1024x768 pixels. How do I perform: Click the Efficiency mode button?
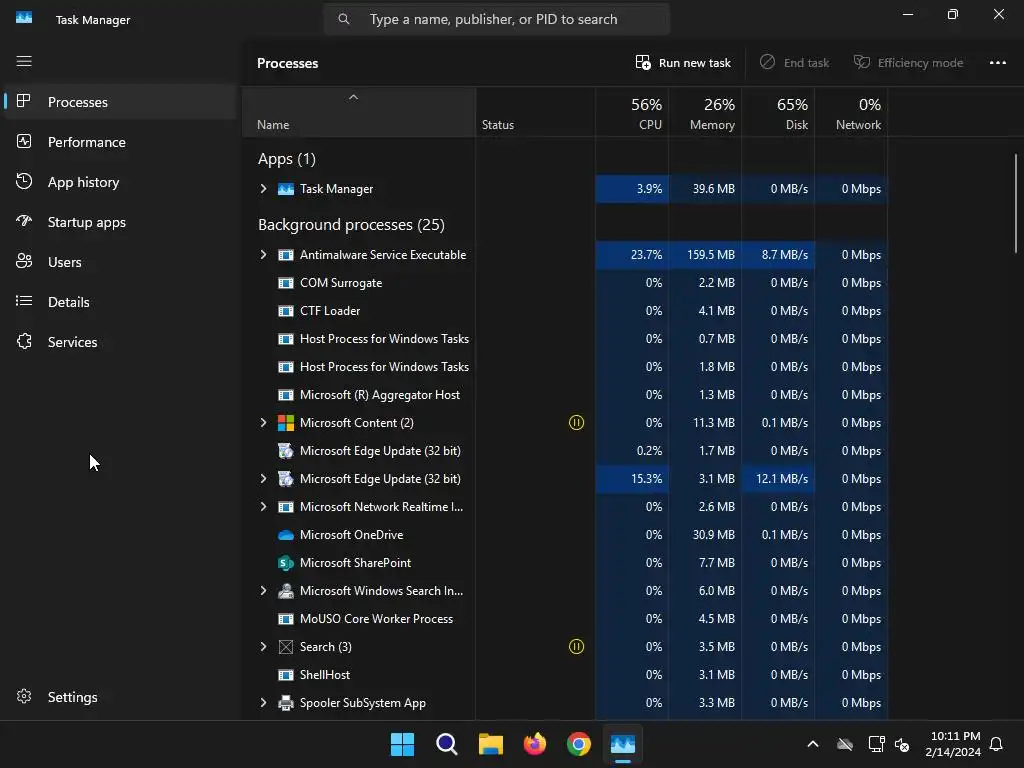click(x=908, y=63)
